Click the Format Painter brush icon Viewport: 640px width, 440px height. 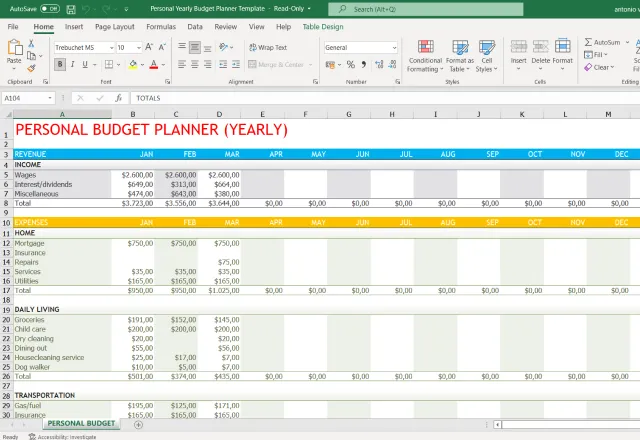31,68
